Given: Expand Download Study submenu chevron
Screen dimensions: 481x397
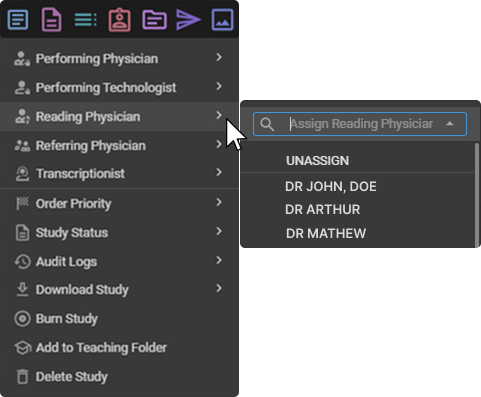Looking at the screenshot, I should point(219,288).
